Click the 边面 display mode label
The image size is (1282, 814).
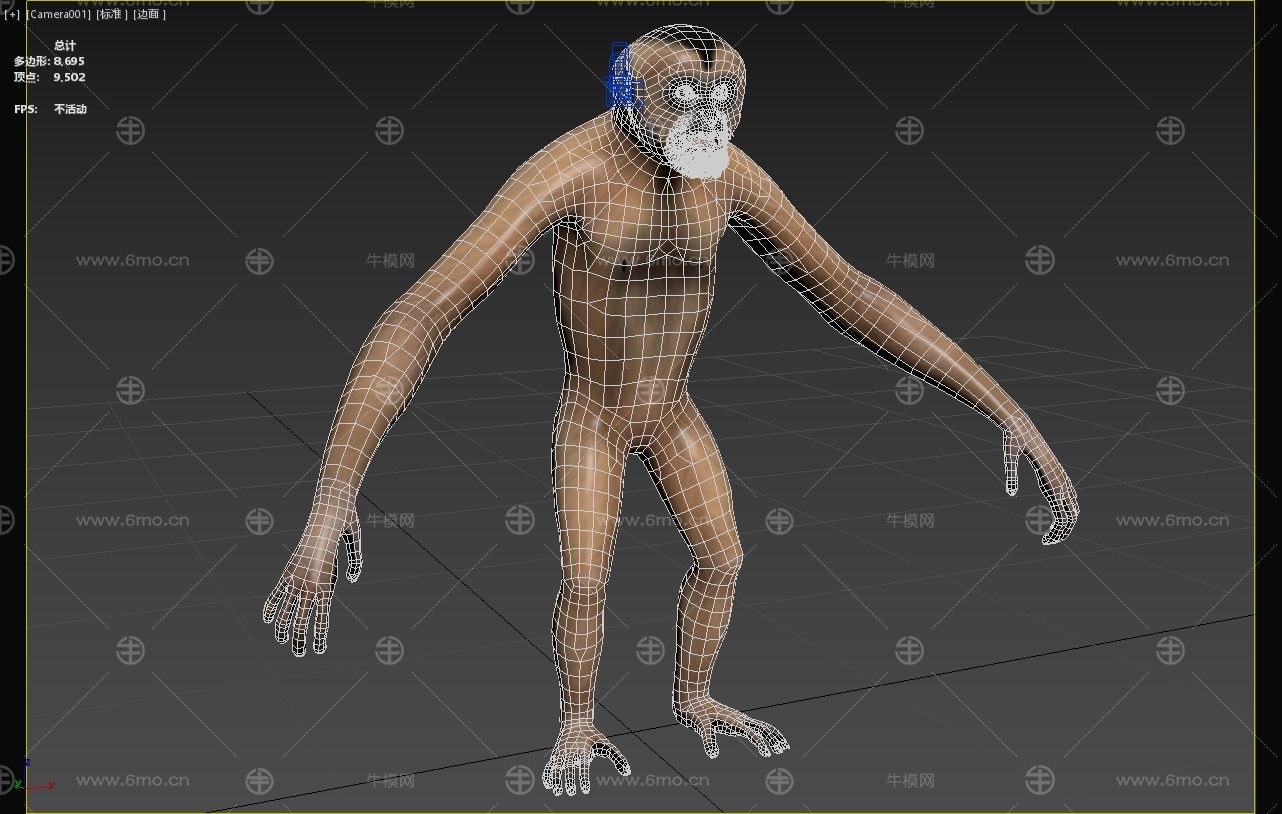(x=149, y=14)
